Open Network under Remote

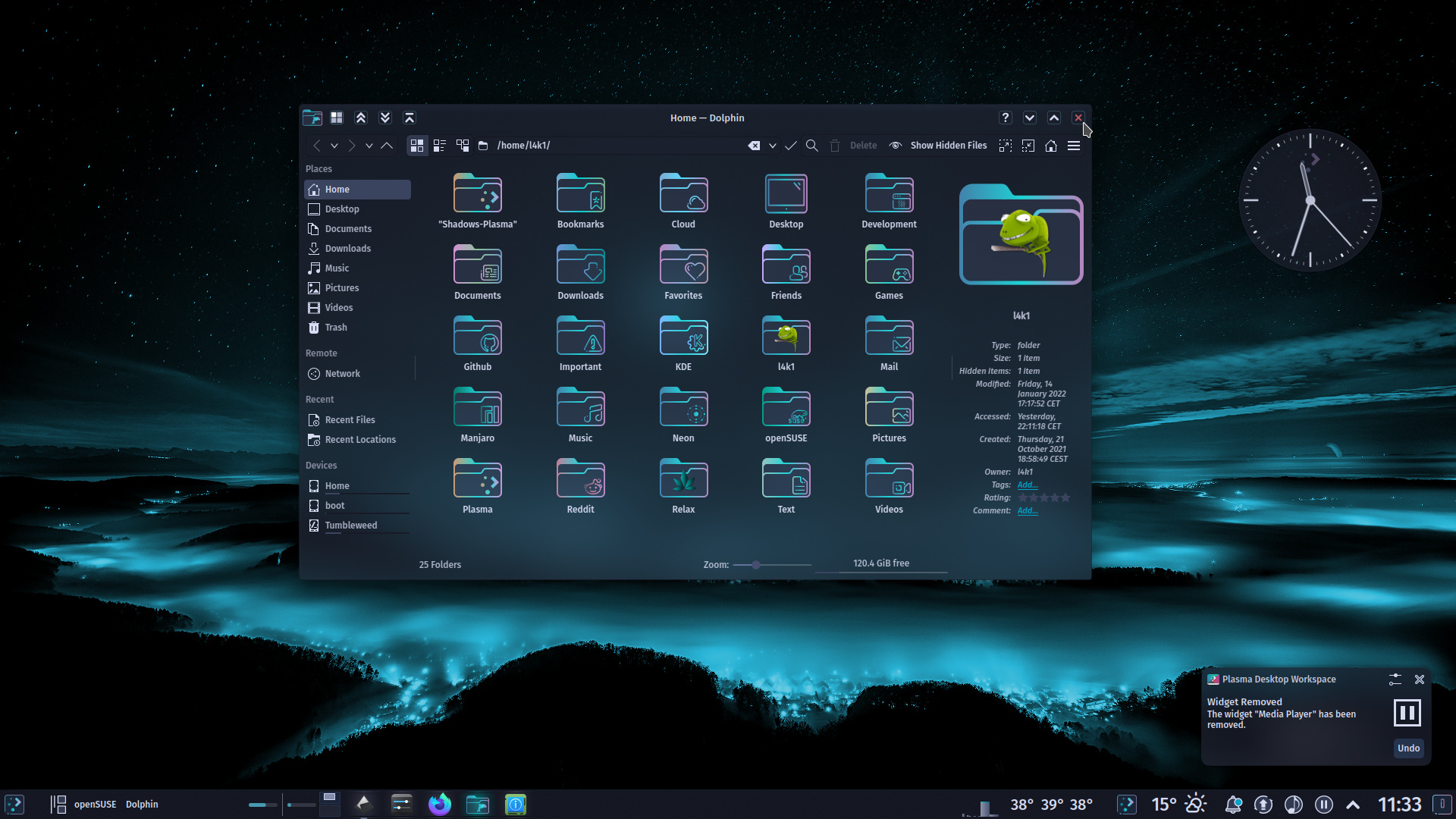357,374
